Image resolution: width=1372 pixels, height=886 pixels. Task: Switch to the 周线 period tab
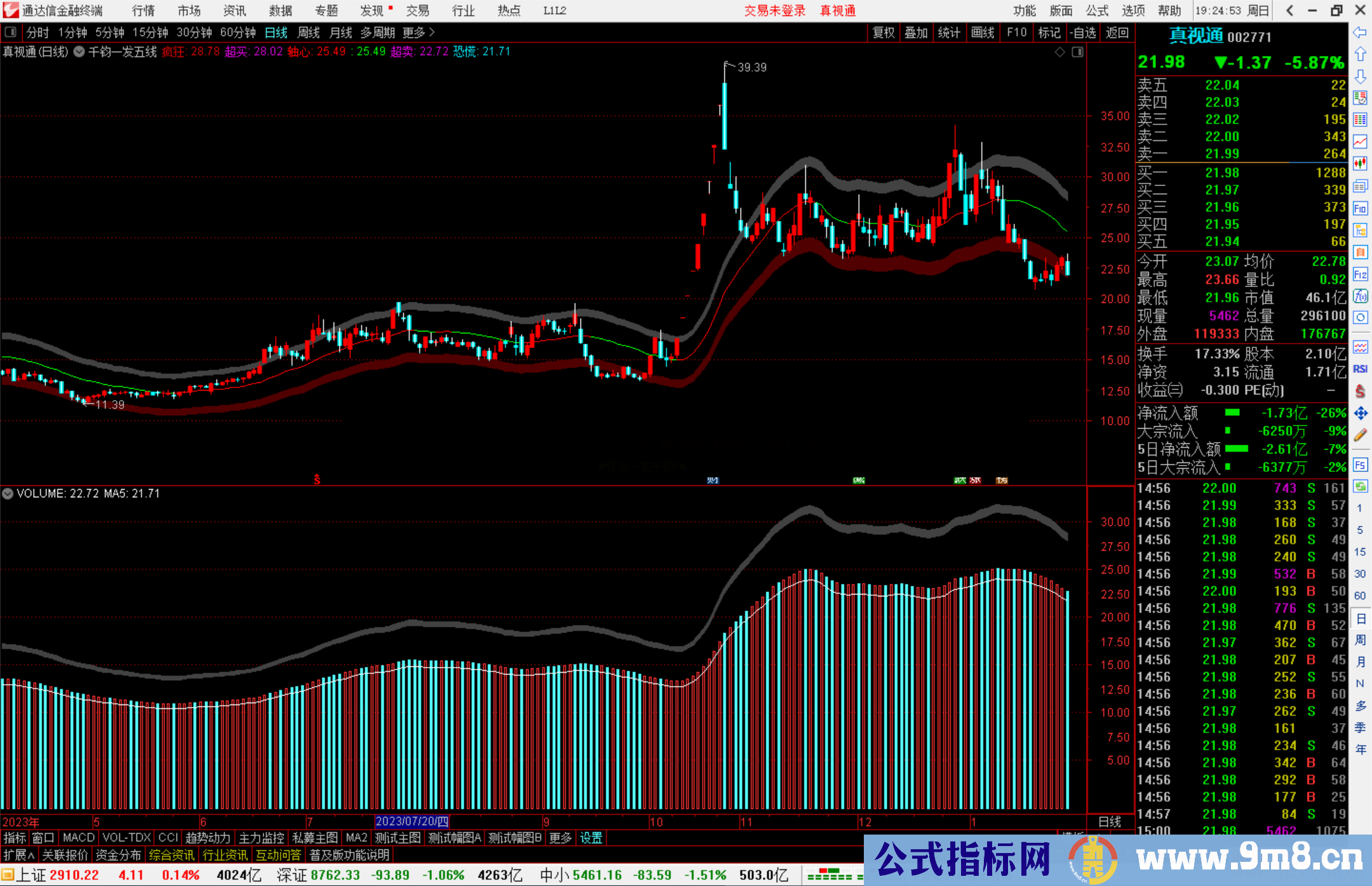point(309,32)
